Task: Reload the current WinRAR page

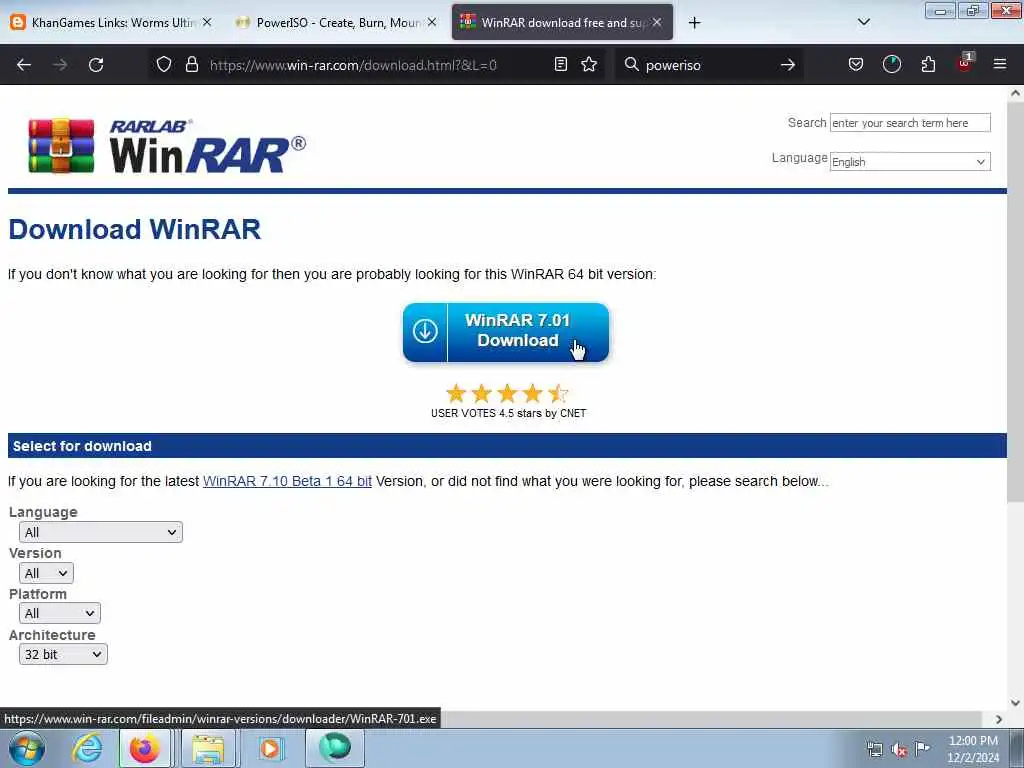Action: click(x=96, y=65)
